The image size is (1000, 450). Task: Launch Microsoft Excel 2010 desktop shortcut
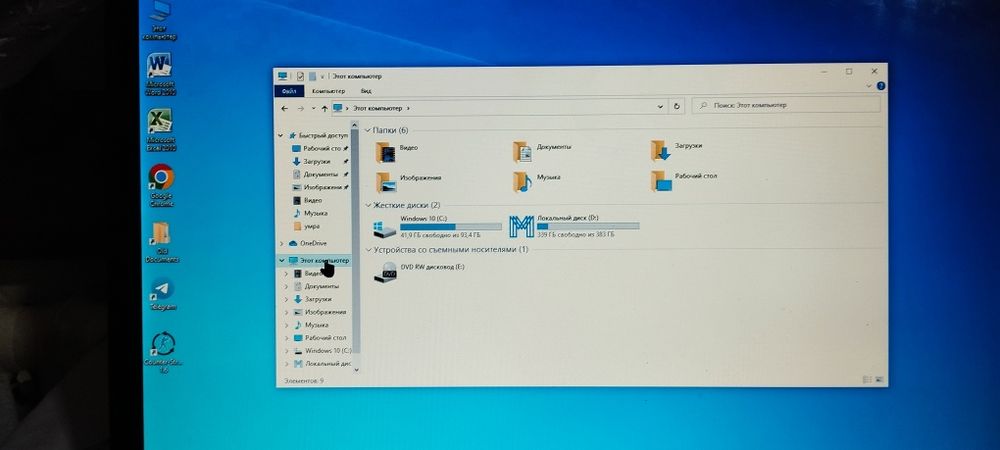161,130
